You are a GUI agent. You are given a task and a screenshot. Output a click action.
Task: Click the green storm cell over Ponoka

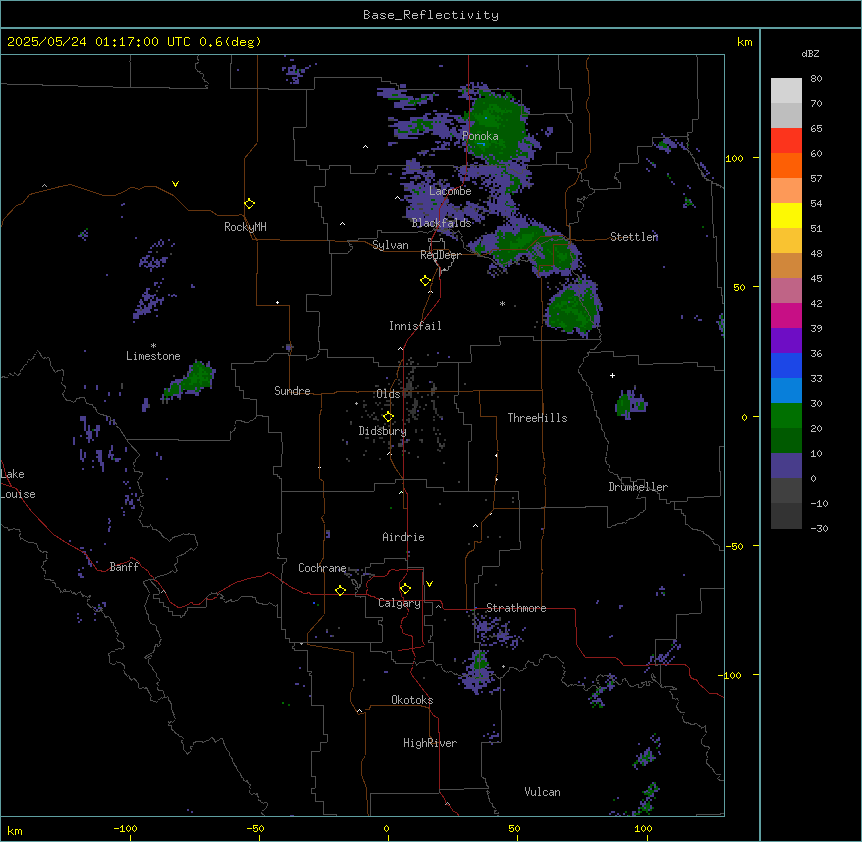(x=495, y=128)
